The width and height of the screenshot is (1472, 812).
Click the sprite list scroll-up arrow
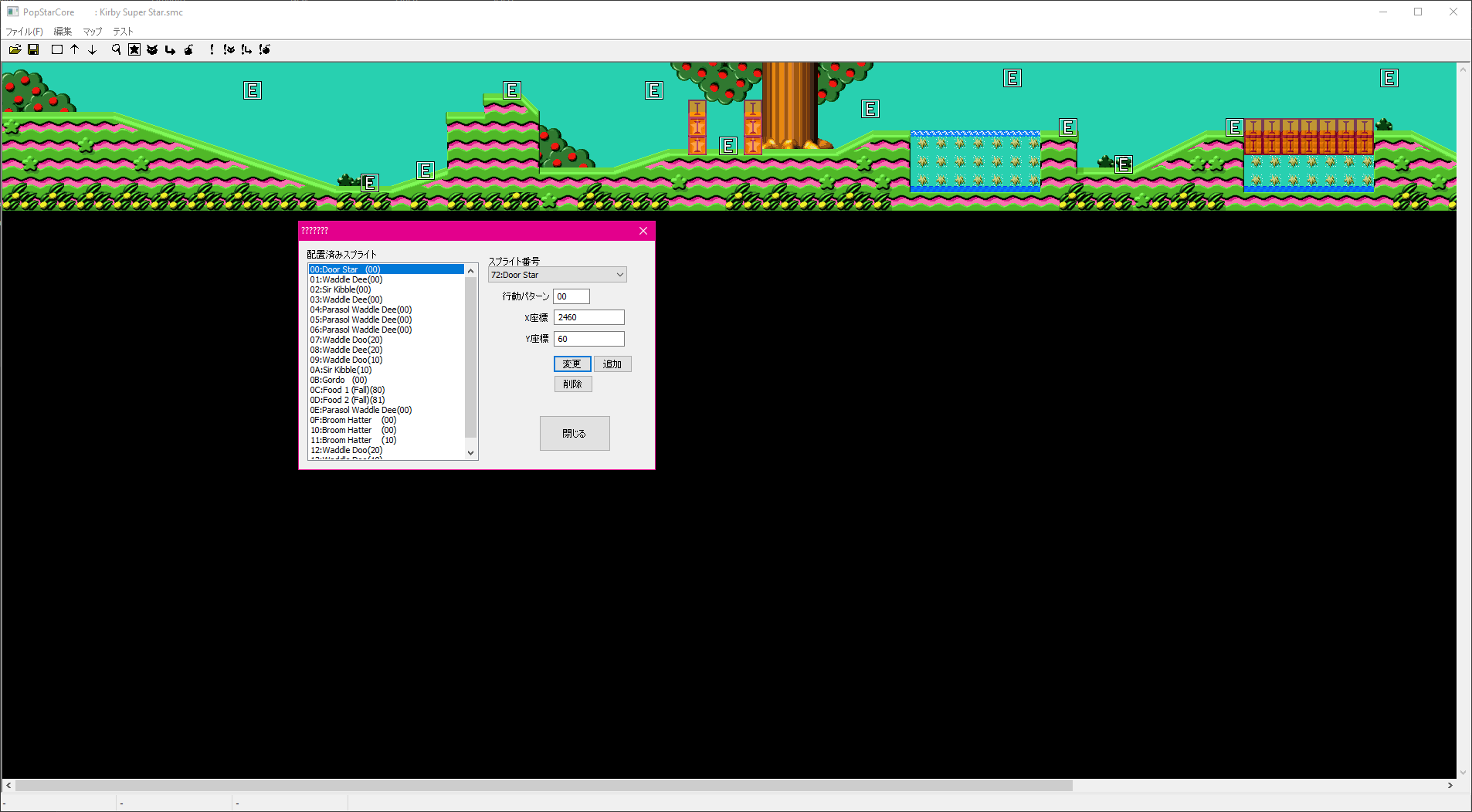(x=471, y=271)
